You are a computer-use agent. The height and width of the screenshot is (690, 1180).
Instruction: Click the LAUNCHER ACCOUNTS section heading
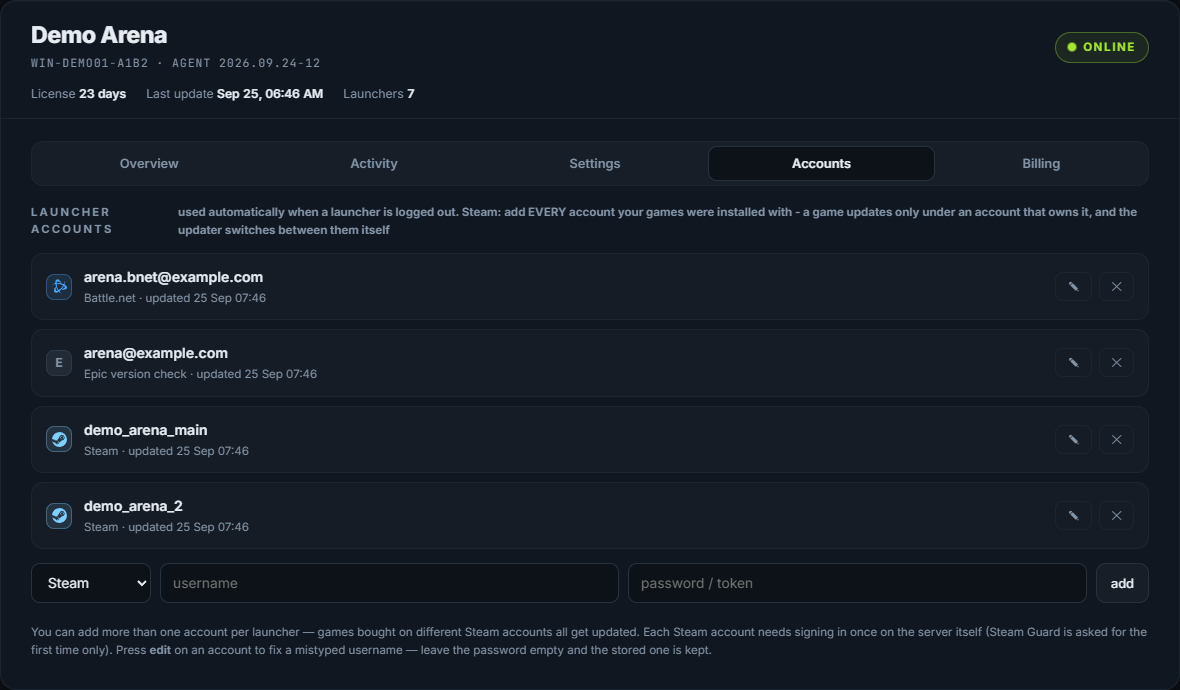click(71, 220)
